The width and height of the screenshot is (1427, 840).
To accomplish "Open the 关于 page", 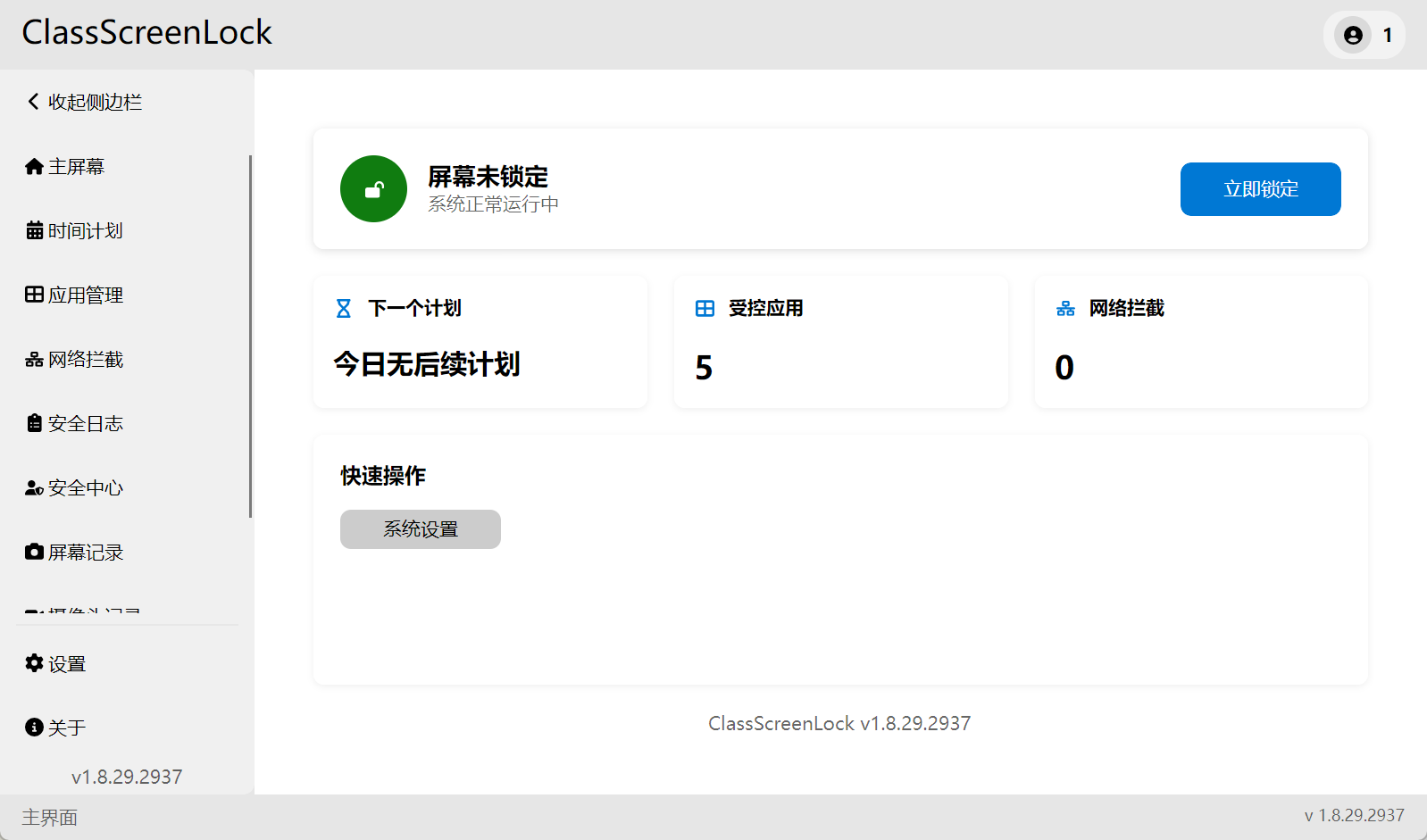I will pos(67,728).
